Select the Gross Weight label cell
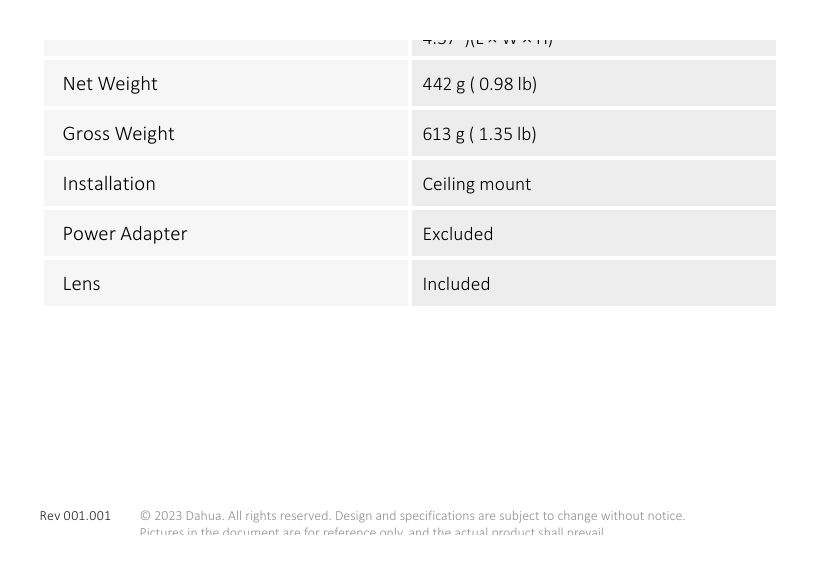The height and width of the screenshot is (575, 816). click(226, 133)
